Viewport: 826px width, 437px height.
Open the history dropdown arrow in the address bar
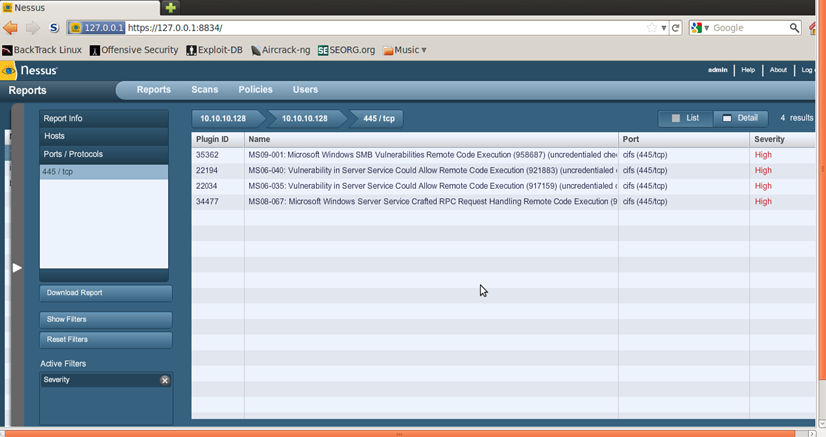point(664,28)
